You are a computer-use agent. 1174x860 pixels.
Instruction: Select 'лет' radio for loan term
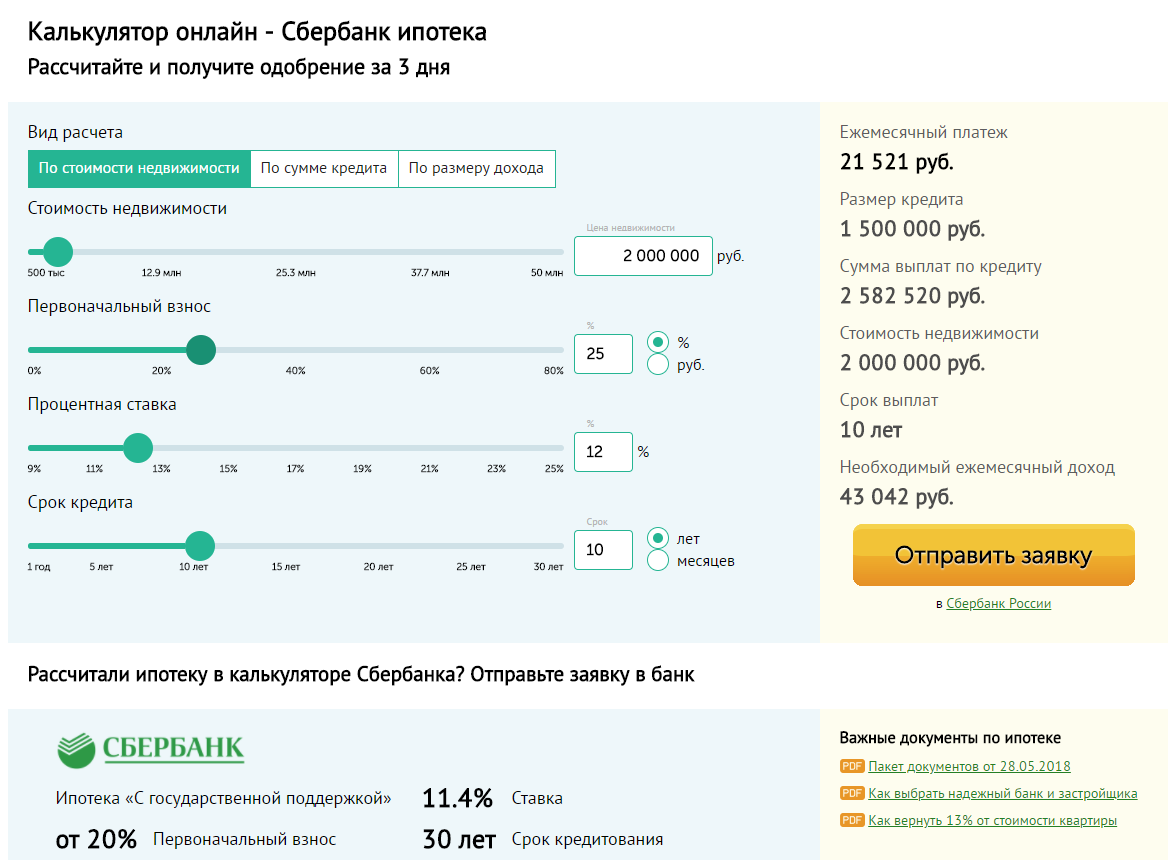click(x=657, y=538)
